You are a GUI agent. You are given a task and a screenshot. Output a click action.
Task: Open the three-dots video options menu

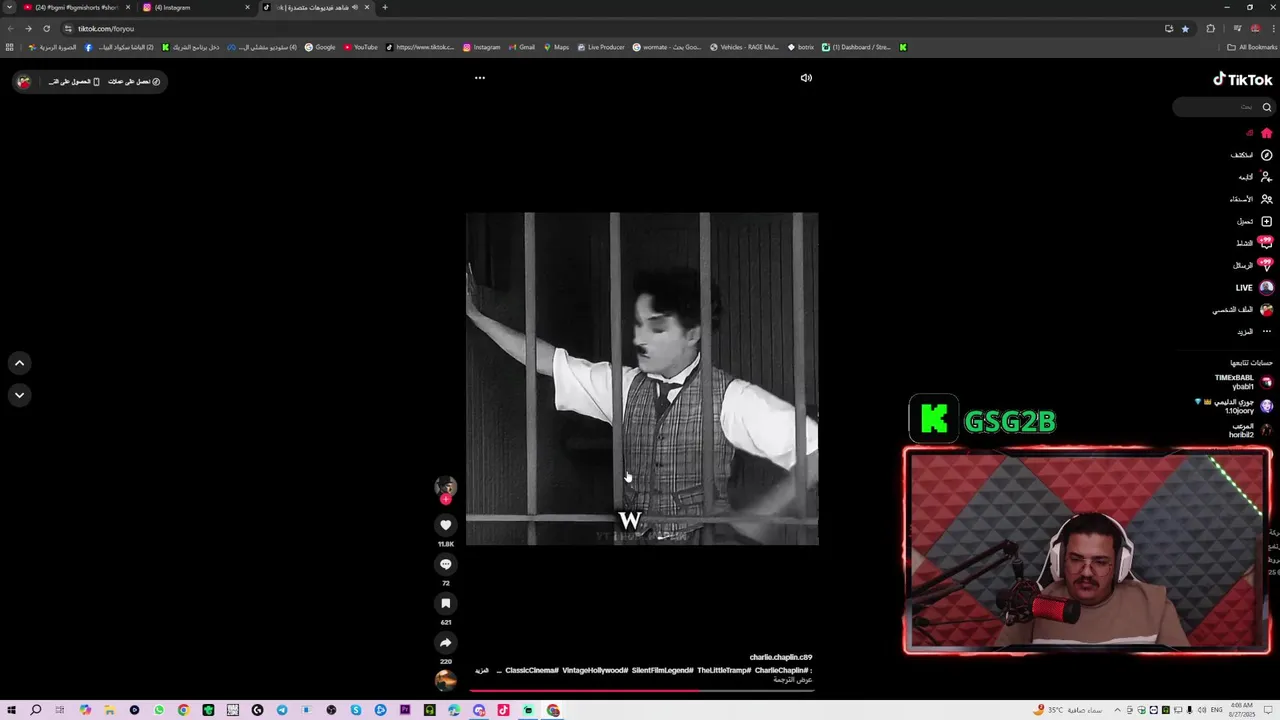(480, 78)
